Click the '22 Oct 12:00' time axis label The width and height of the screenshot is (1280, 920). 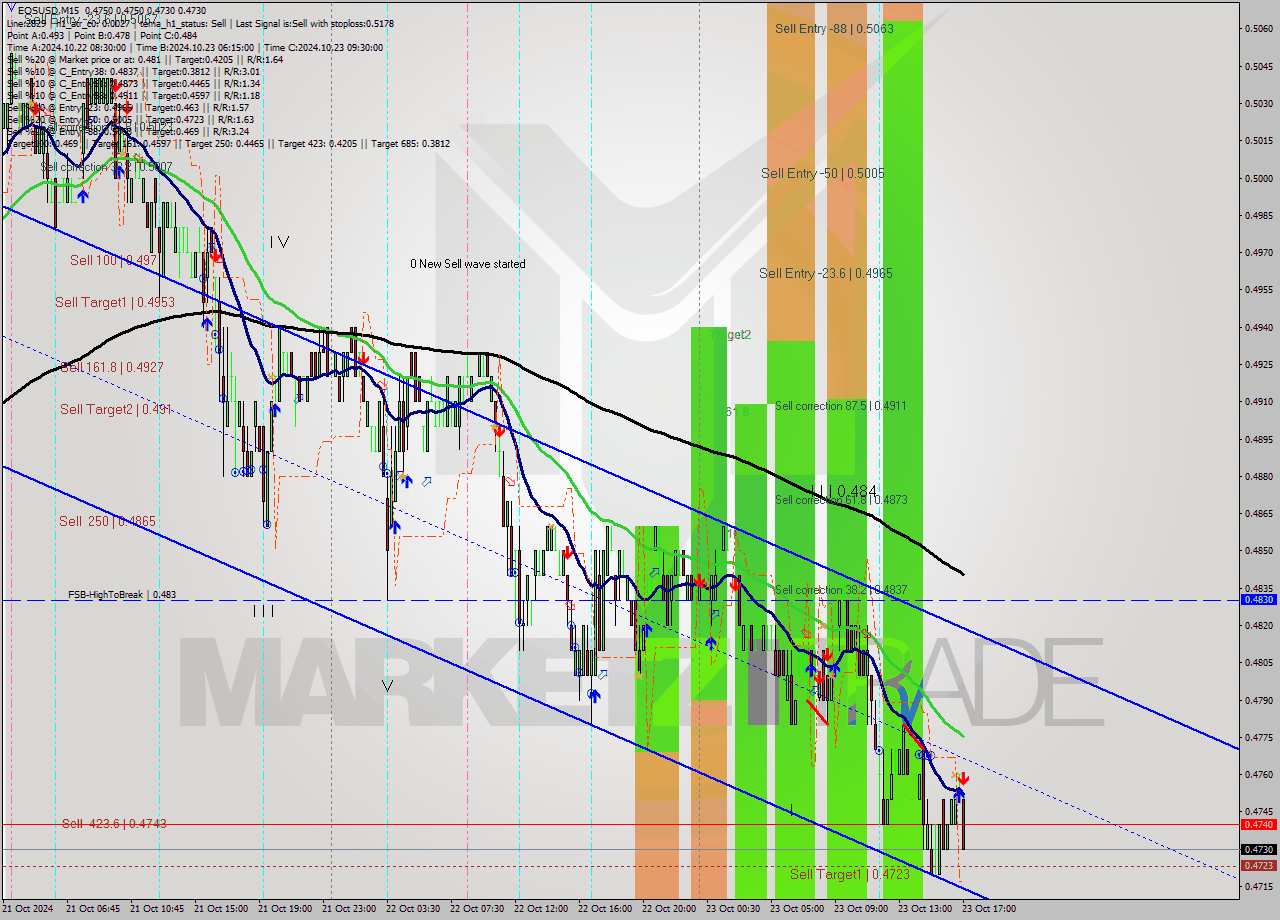point(540,909)
